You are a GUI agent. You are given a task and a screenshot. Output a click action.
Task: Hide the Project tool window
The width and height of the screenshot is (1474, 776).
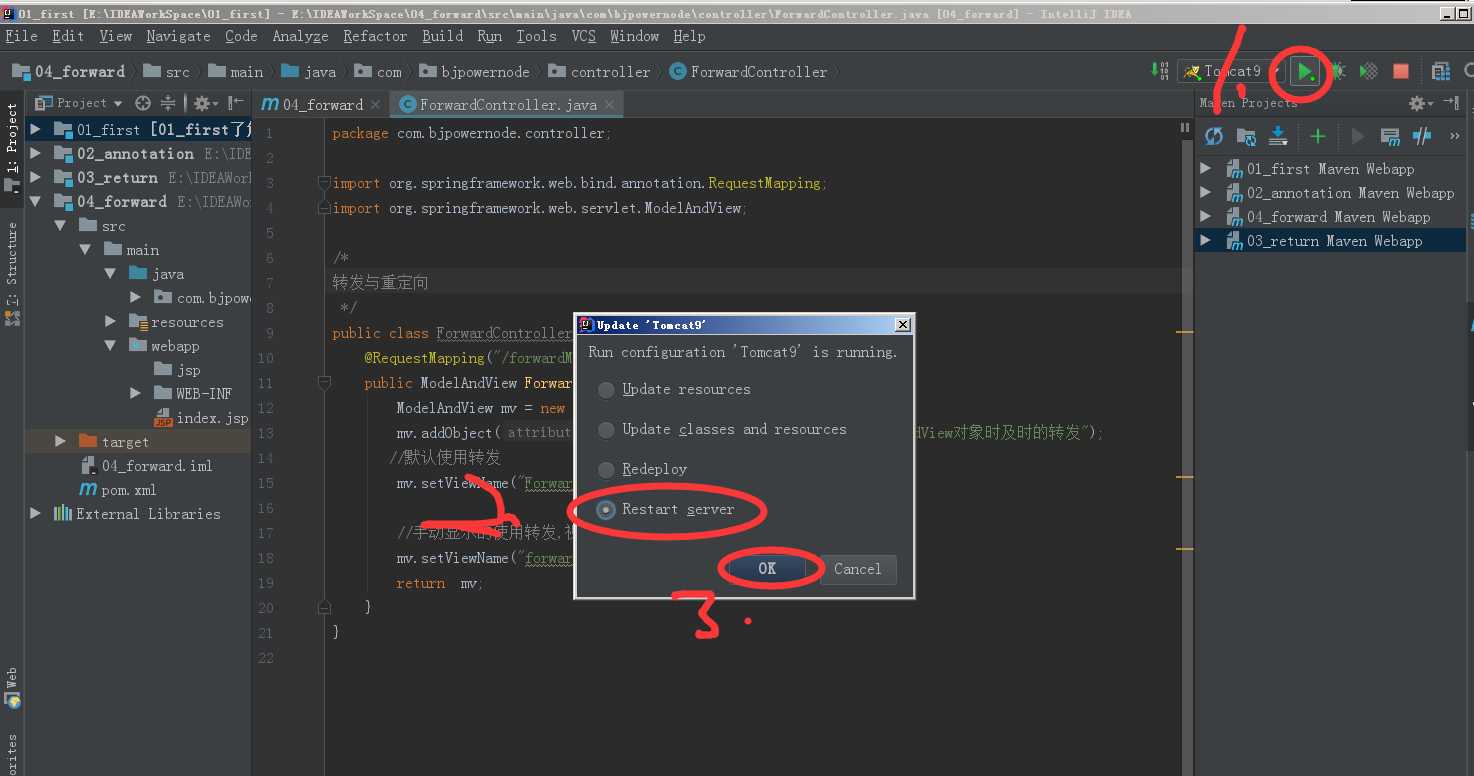(235, 103)
